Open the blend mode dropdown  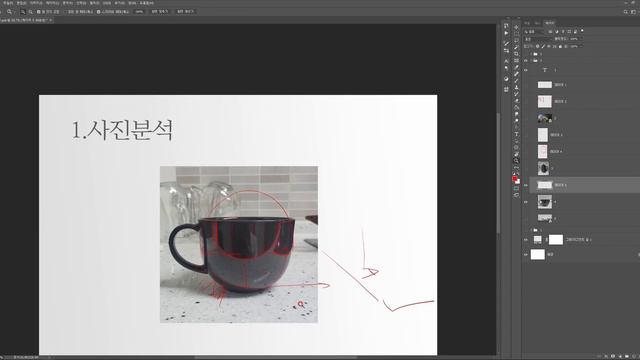click(x=538, y=39)
